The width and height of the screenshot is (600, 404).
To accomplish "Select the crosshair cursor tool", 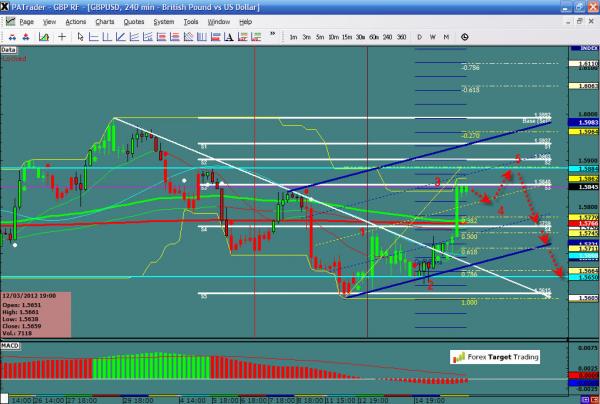I will tap(63, 37).
